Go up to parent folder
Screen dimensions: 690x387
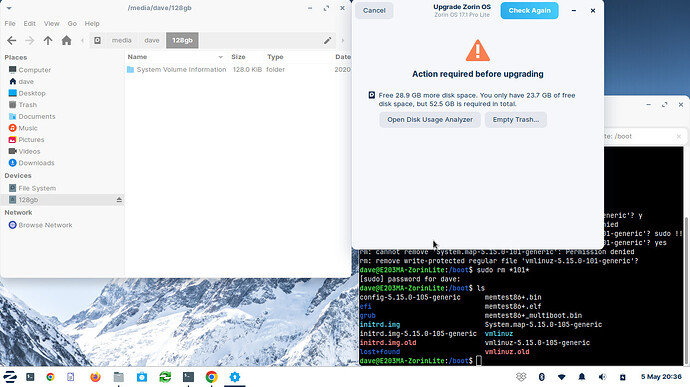pos(48,41)
